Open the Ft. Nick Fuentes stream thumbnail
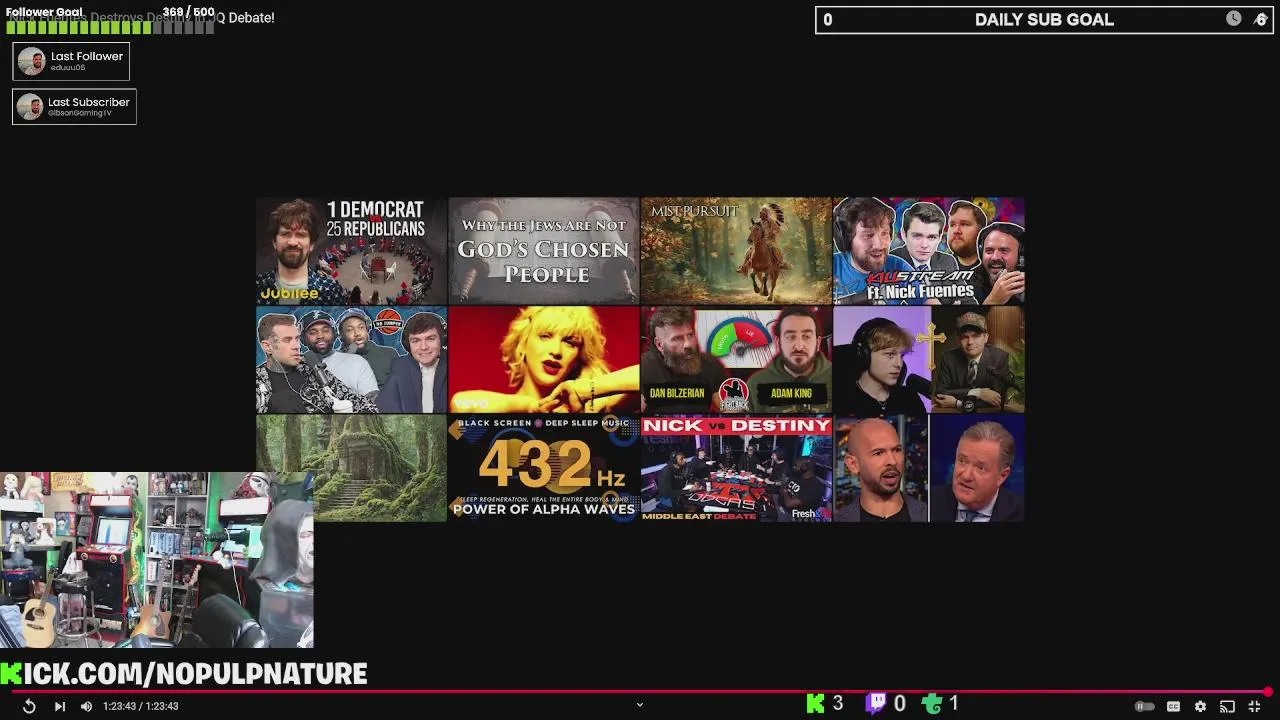The image size is (1280, 720). click(x=928, y=250)
